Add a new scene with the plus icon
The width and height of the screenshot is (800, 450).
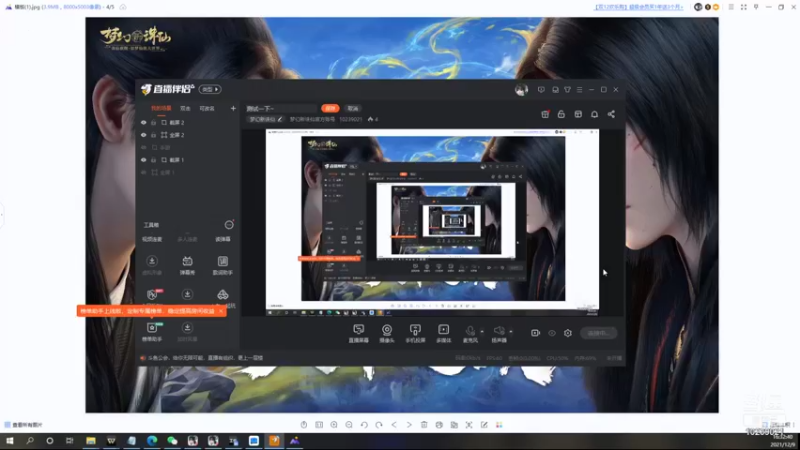(233, 108)
